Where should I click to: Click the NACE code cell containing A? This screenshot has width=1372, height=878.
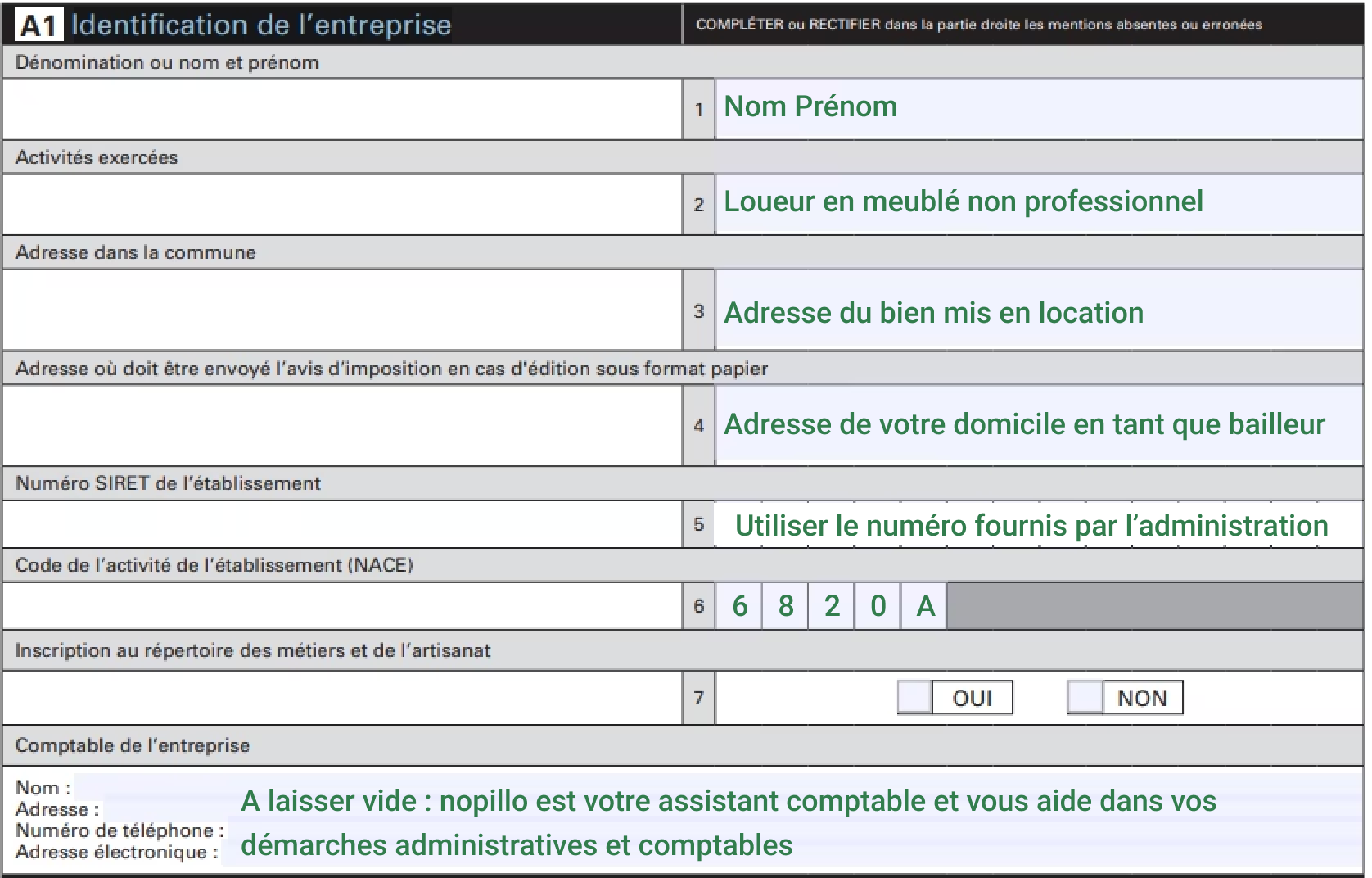(x=924, y=606)
